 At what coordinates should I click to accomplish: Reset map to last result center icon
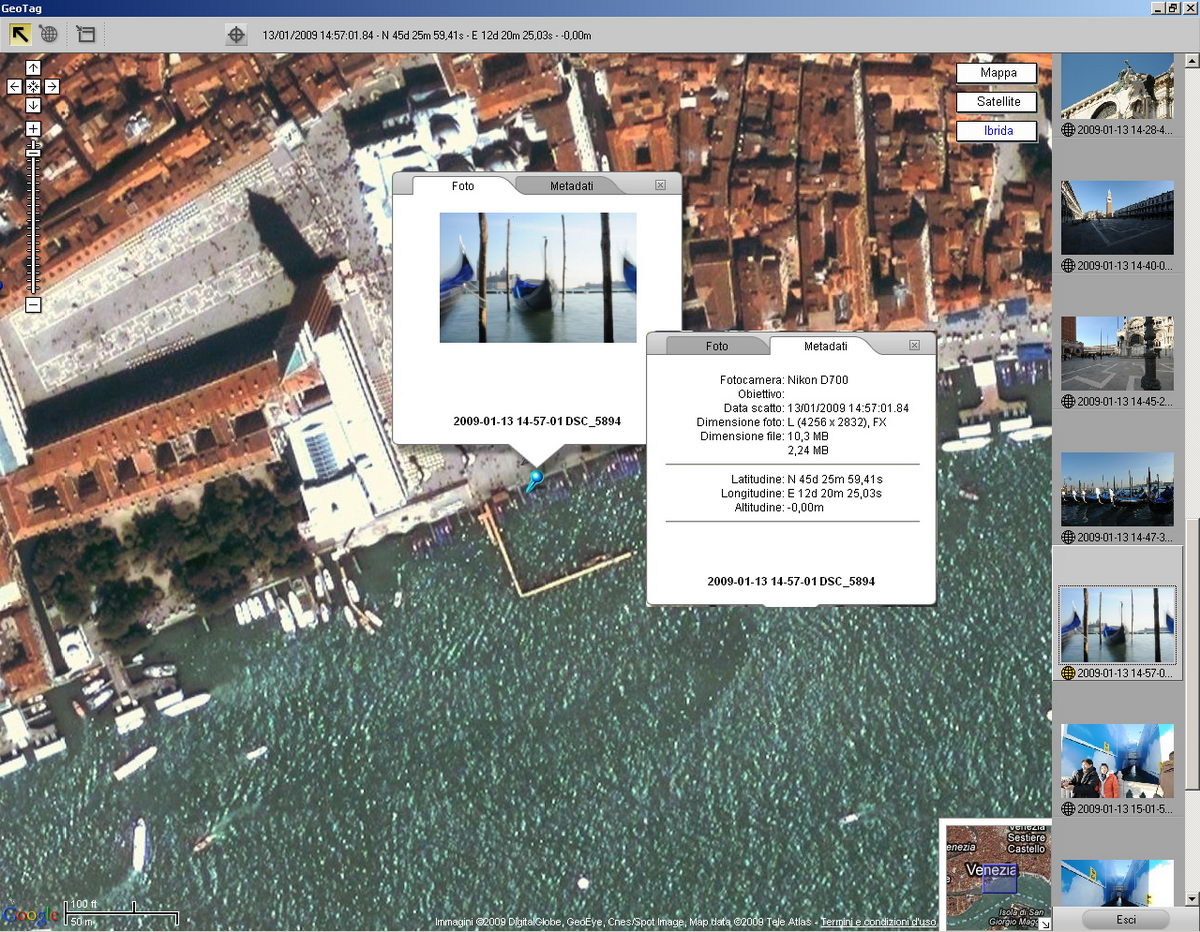click(x=33, y=87)
